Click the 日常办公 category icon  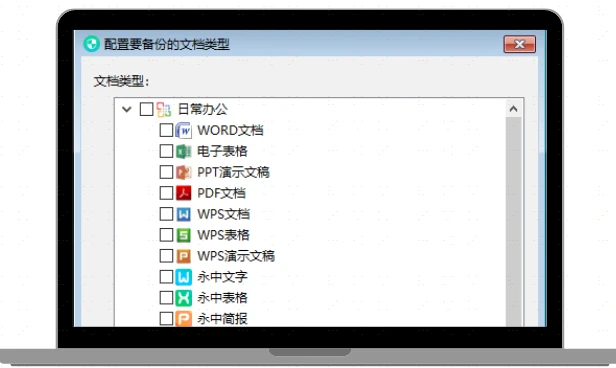pos(163,109)
